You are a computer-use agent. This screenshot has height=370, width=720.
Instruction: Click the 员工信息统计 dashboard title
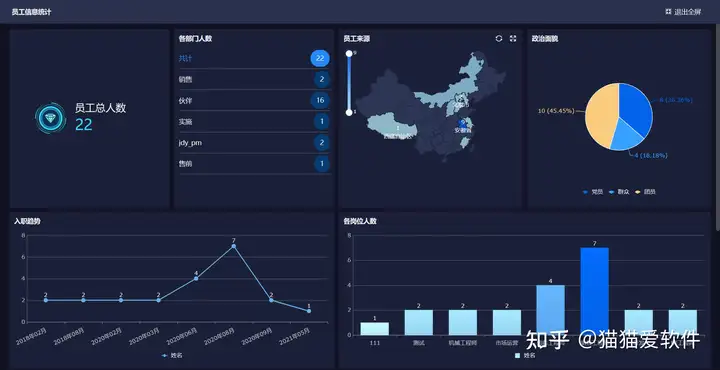[31, 12]
